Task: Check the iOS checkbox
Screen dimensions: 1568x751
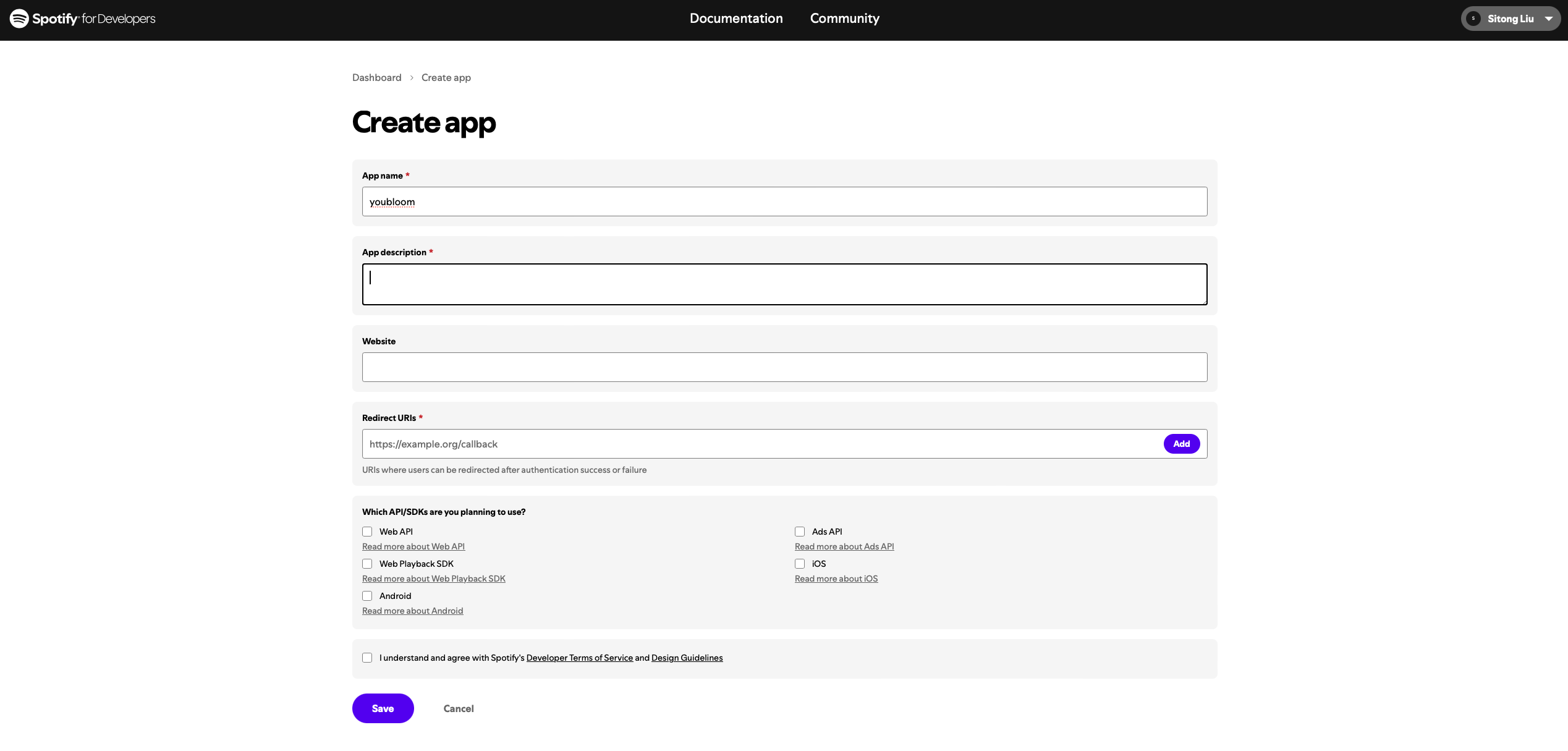Action: [x=800, y=564]
